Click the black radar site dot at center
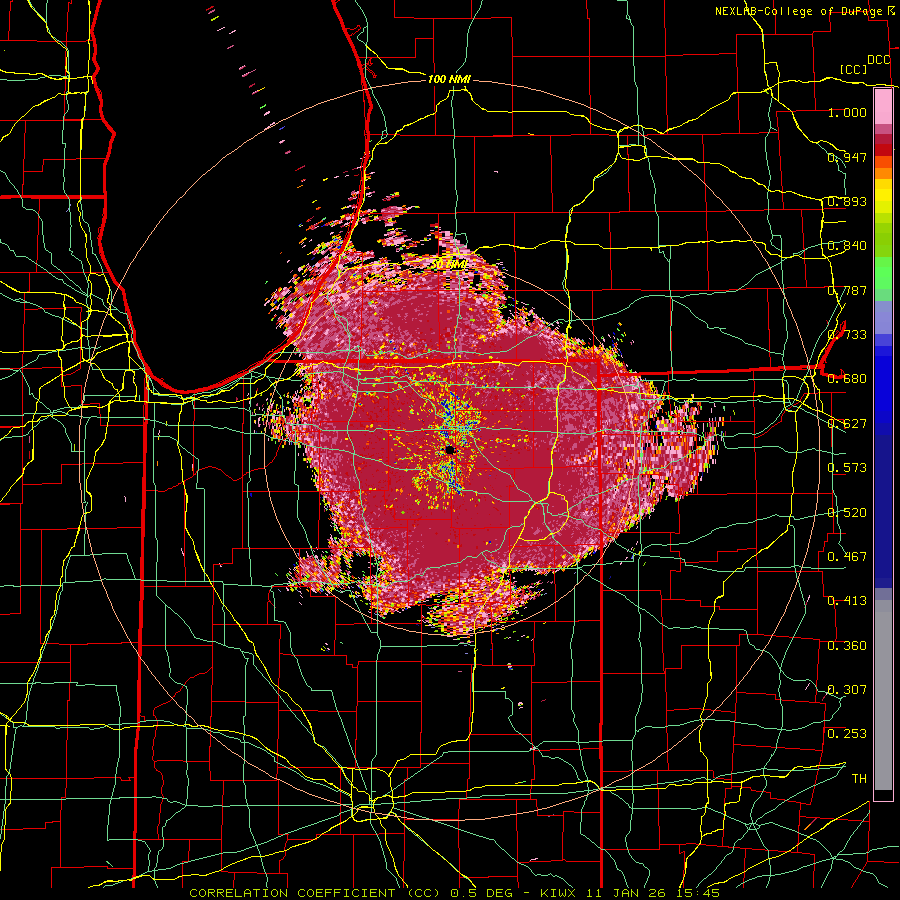Viewport: 900px width, 900px height. tap(450, 451)
